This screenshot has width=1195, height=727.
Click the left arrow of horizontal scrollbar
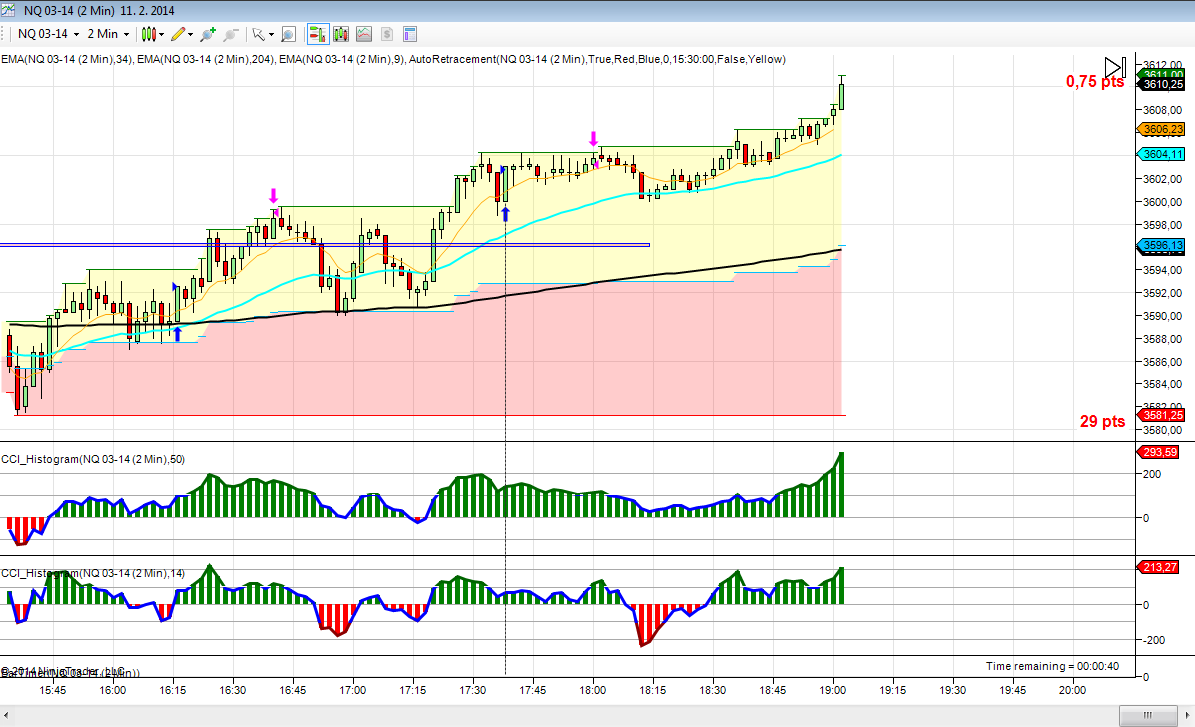click(8, 717)
